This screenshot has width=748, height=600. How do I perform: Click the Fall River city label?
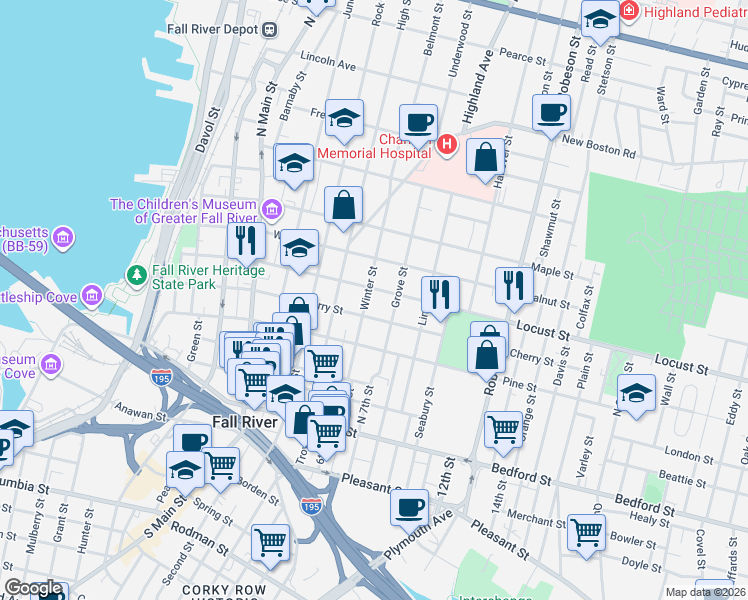click(245, 422)
